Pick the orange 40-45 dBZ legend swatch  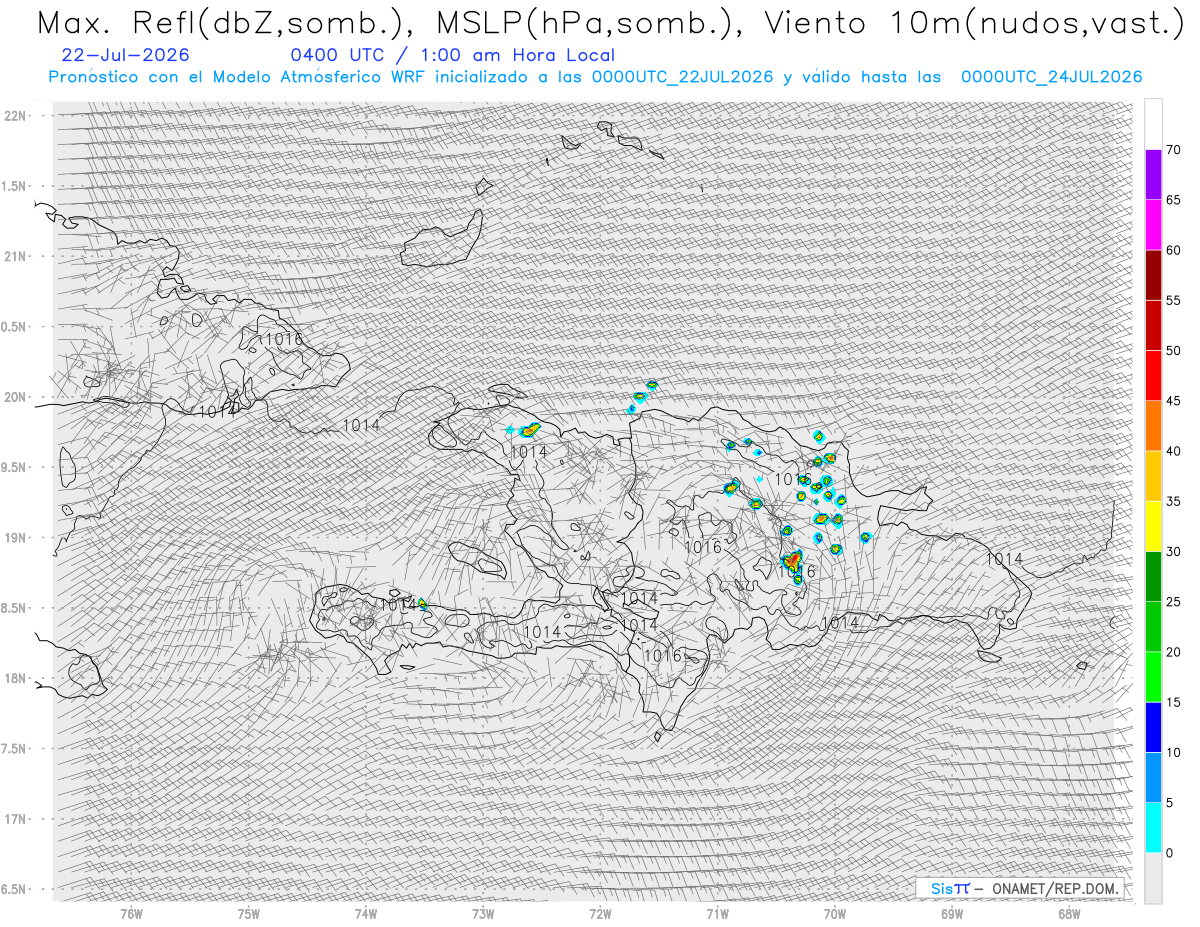(x=1153, y=426)
